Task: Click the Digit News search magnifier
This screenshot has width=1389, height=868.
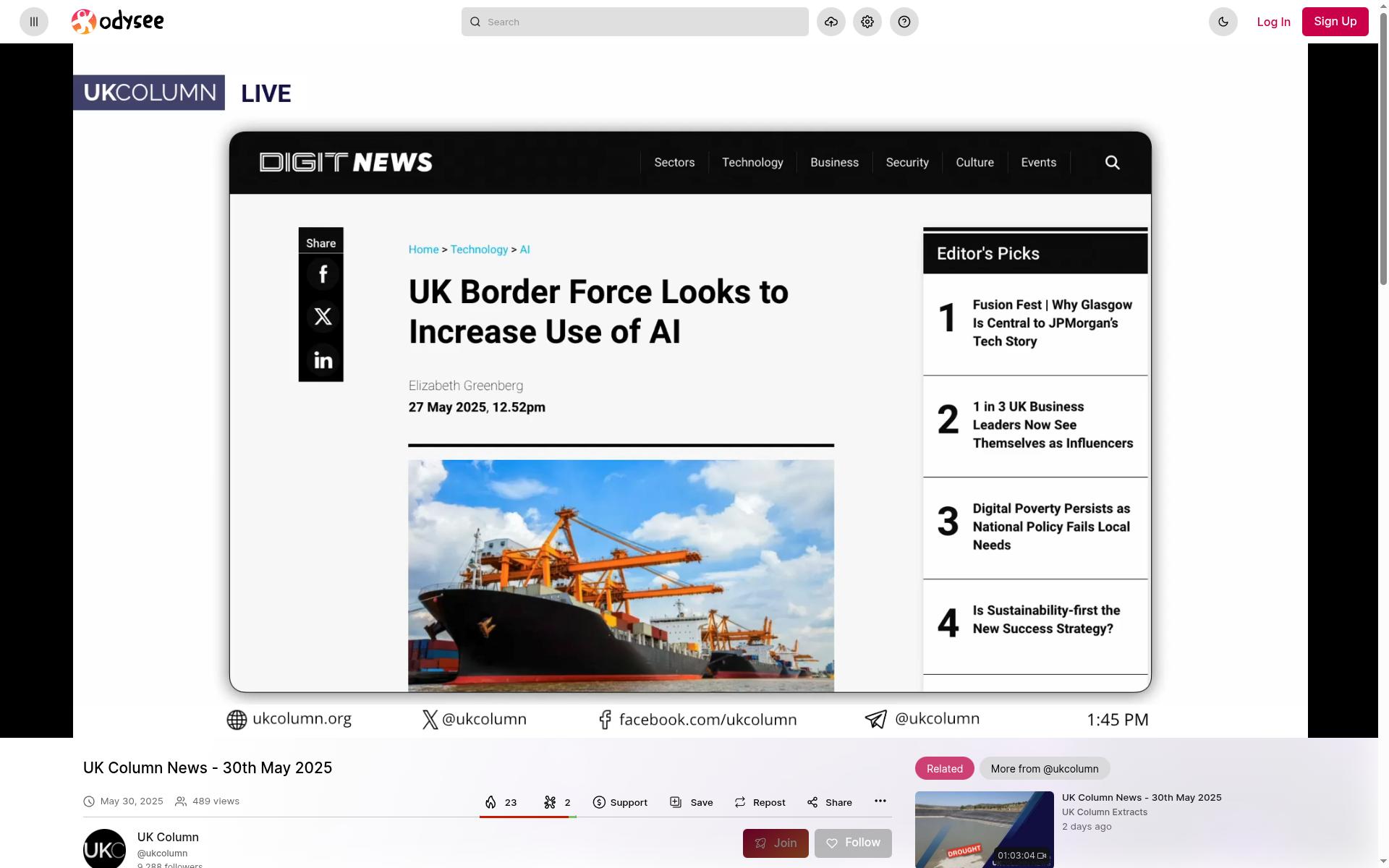Action: pos(1113,163)
